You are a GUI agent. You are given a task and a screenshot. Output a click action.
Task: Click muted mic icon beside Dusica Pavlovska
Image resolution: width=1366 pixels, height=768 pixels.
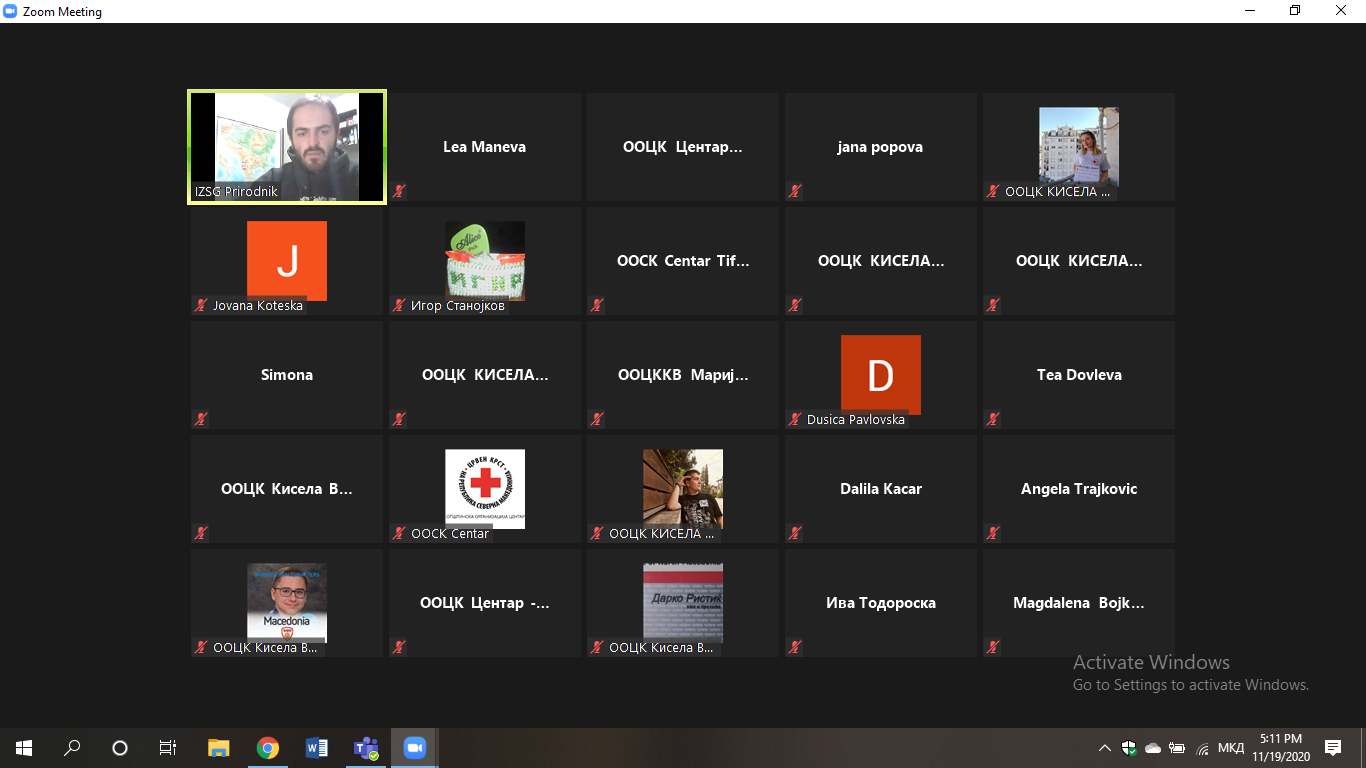(795, 419)
